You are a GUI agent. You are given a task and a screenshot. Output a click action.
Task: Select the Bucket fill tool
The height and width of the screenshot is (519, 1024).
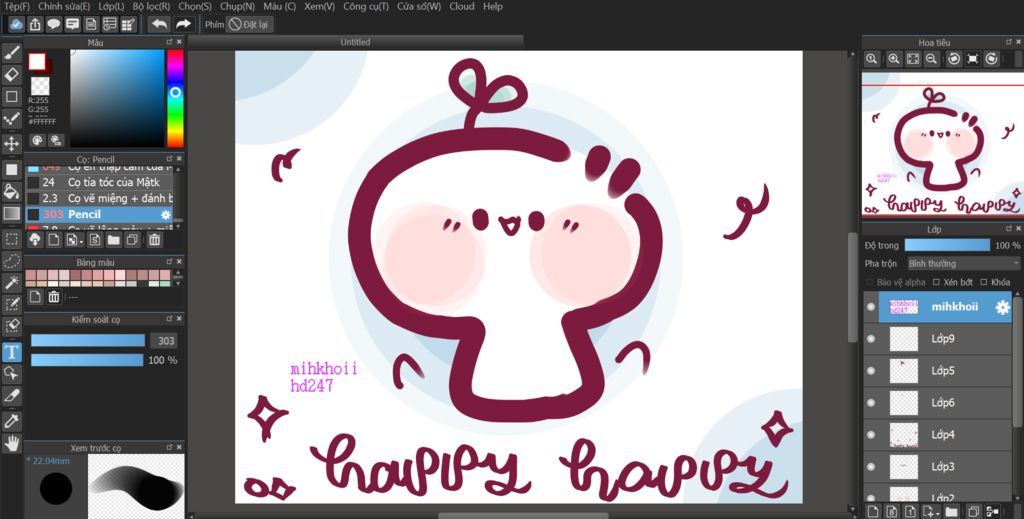(x=11, y=191)
